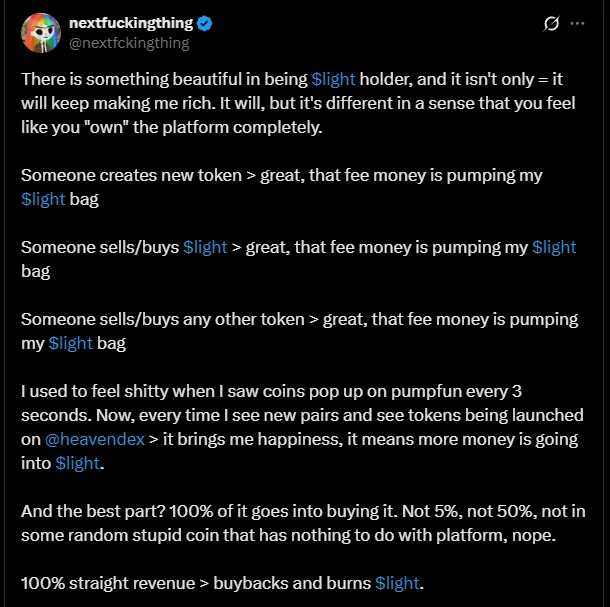This screenshot has width=610, height=607.
Task: Open the three-dot more options menu
Action: (578, 23)
